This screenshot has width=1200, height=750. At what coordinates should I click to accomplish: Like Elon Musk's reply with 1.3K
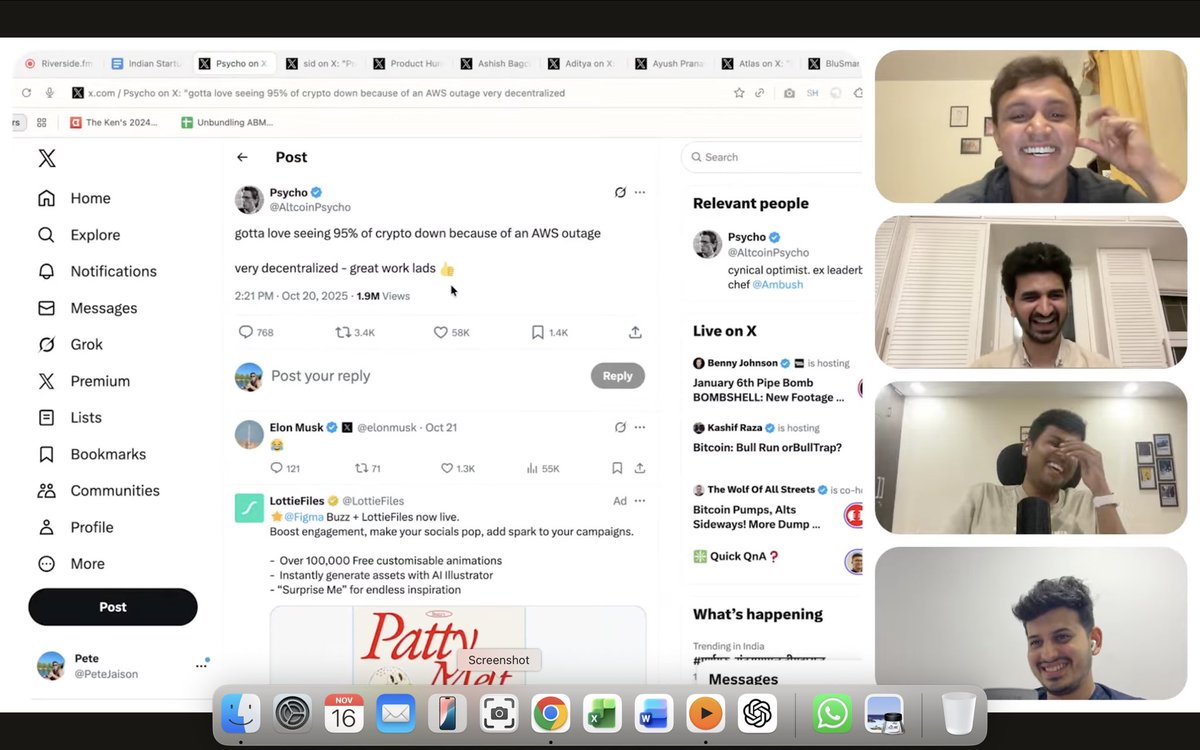458,468
